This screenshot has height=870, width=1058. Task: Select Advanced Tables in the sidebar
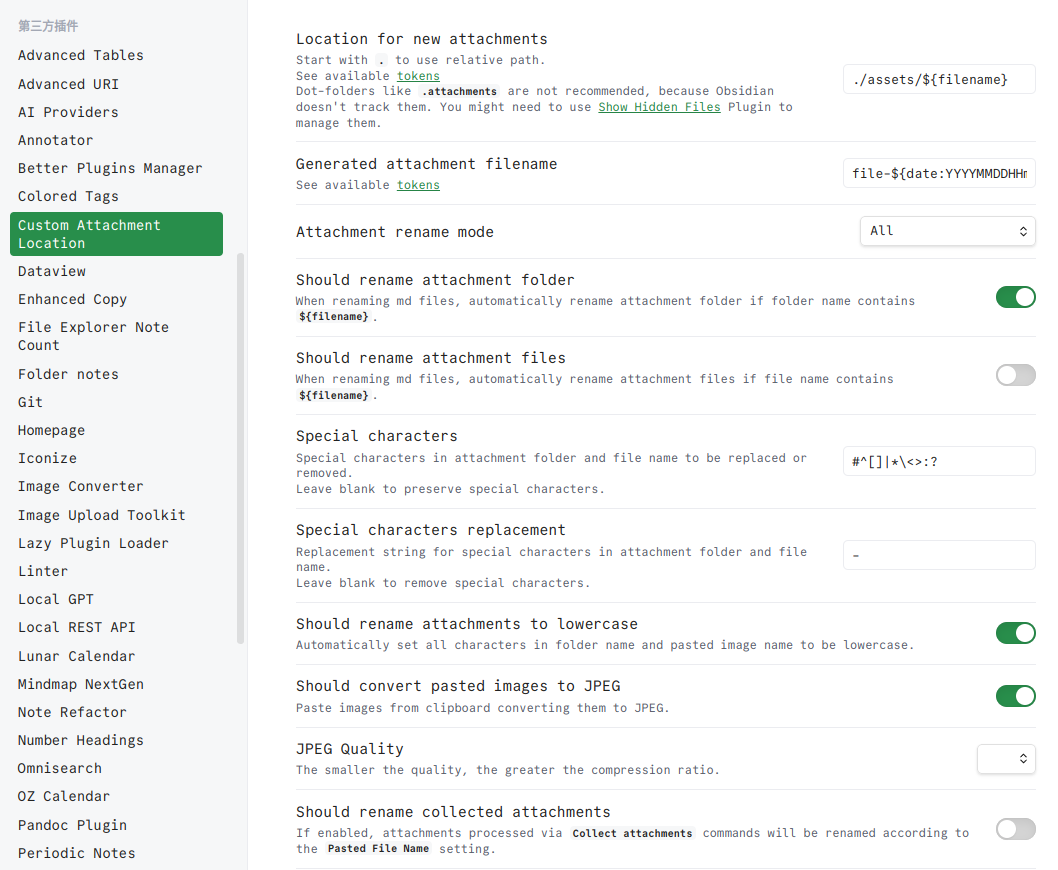point(81,55)
